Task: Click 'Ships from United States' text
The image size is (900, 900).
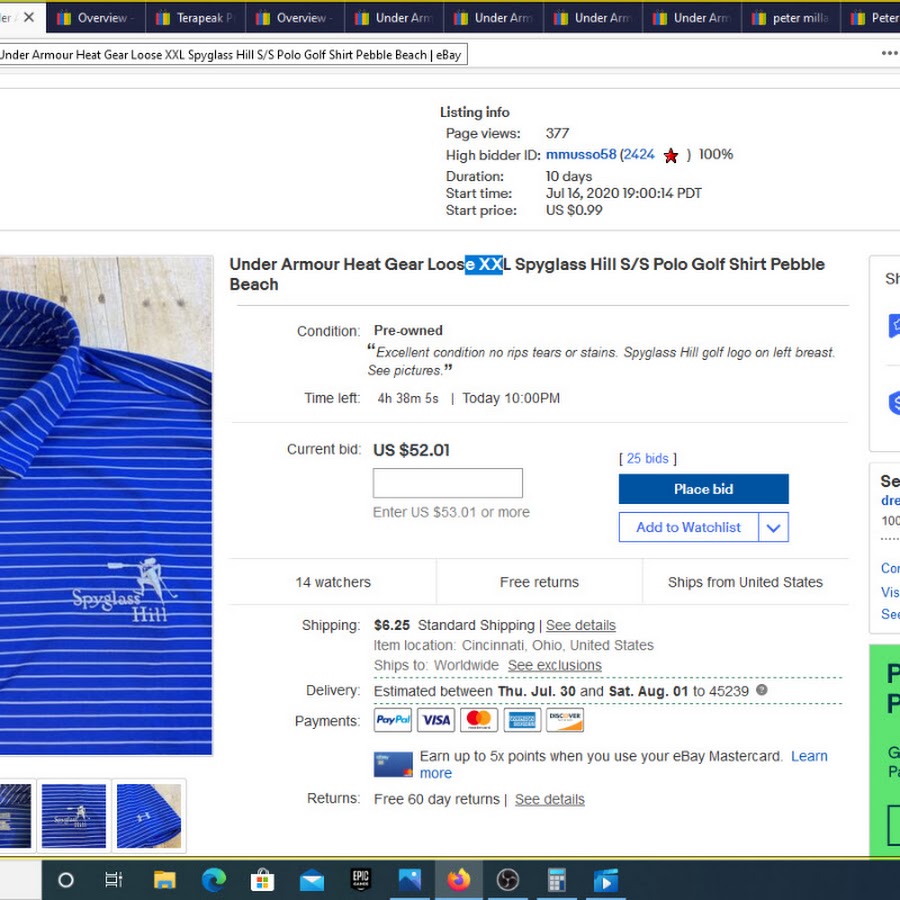Action: click(745, 582)
